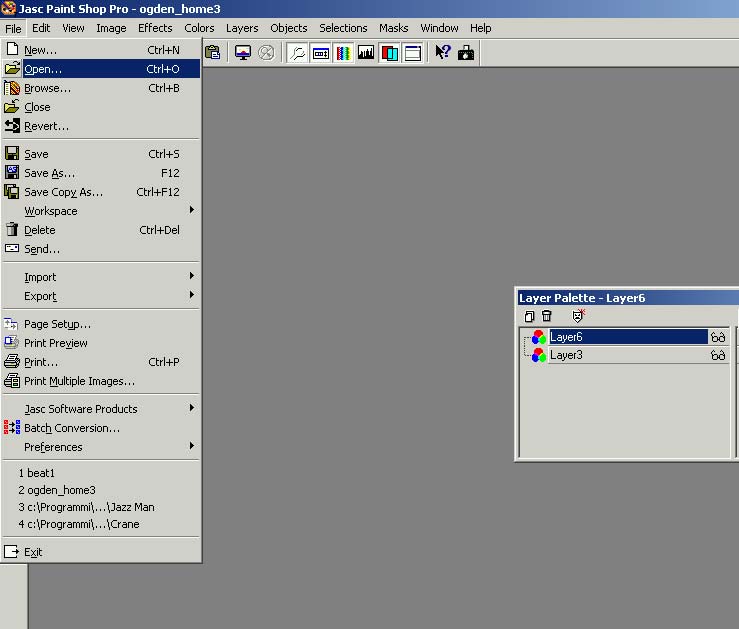This screenshot has width=739, height=629.
Task: Click the Start Capture camera icon
Action: pos(466,52)
